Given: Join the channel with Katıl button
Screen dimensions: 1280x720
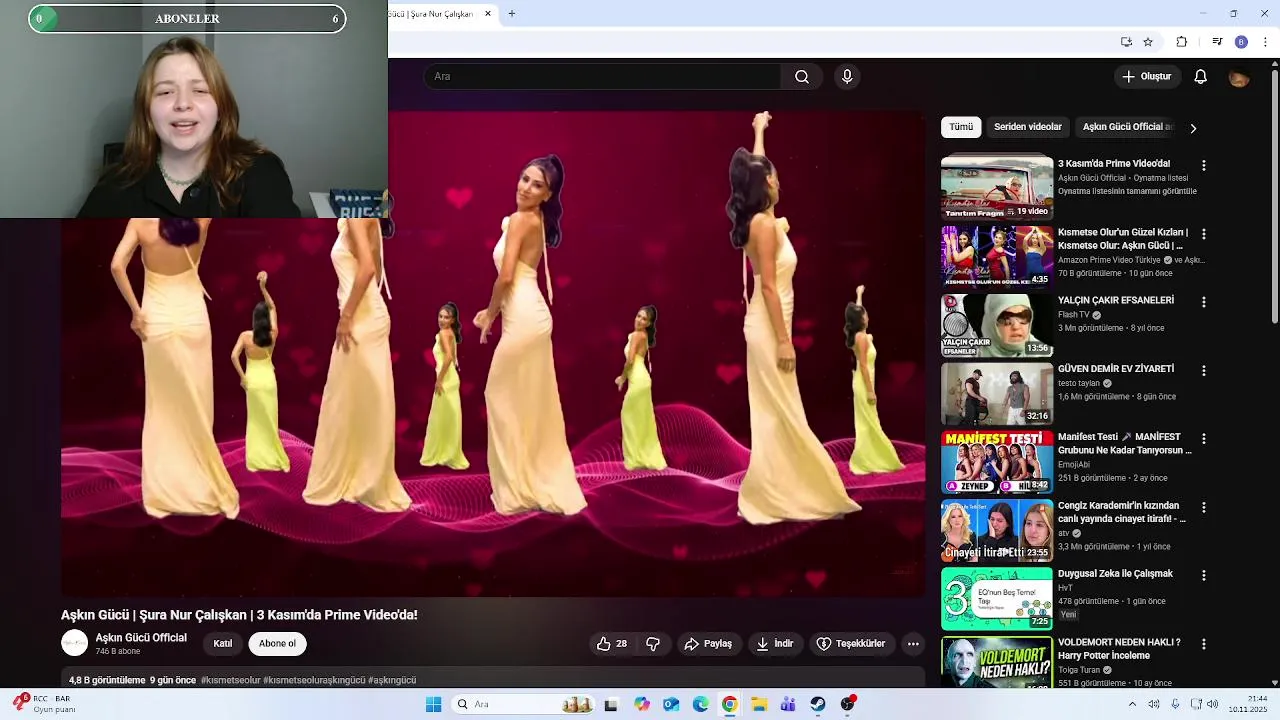Looking at the screenshot, I should [x=223, y=644].
